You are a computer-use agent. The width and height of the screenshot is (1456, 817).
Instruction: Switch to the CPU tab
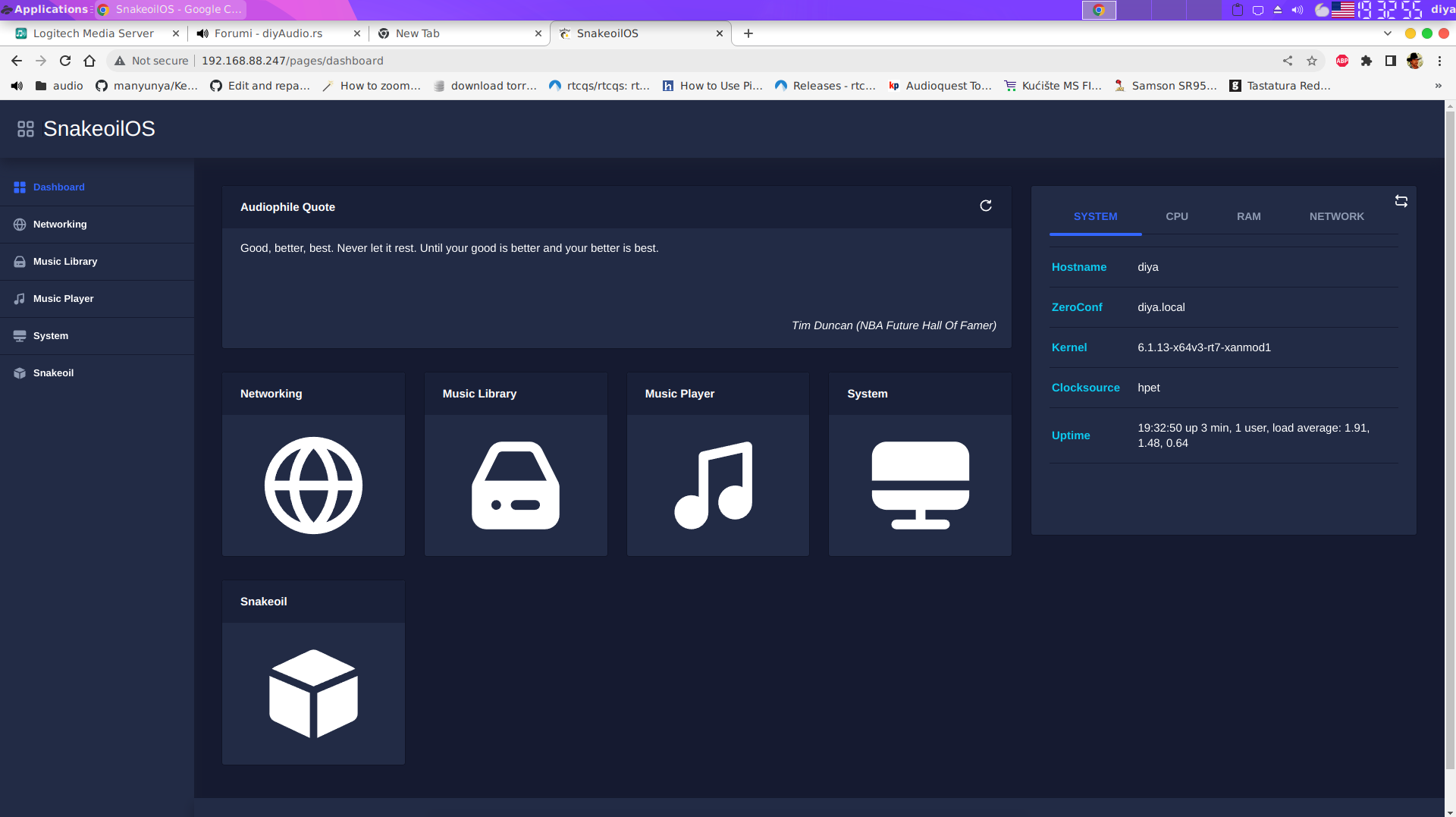[x=1177, y=217]
